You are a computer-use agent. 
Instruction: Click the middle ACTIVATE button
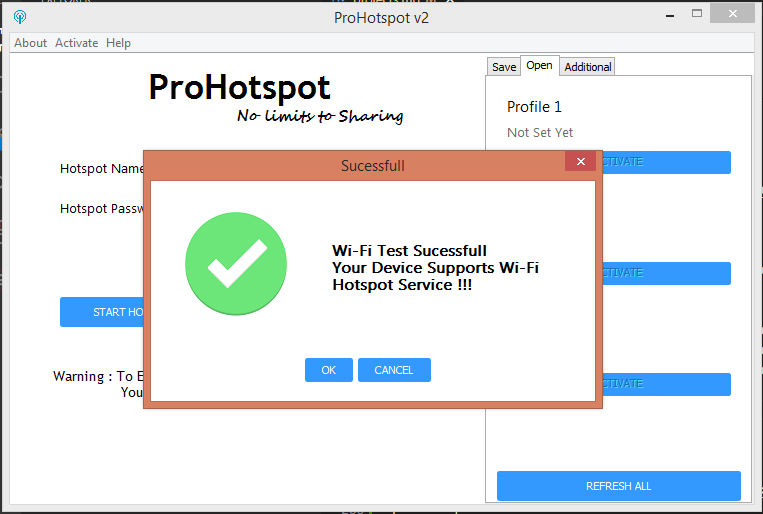click(666, 273)
